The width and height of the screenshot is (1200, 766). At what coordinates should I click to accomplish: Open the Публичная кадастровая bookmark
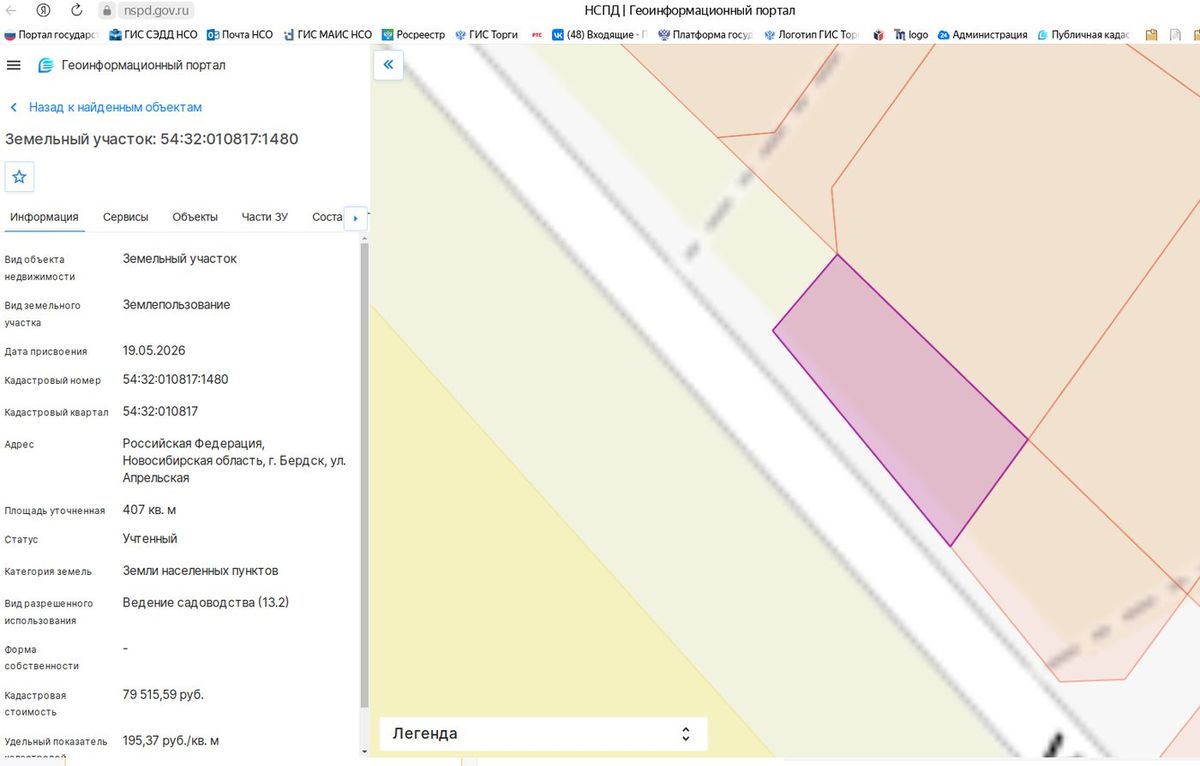tap(1083, 34)
